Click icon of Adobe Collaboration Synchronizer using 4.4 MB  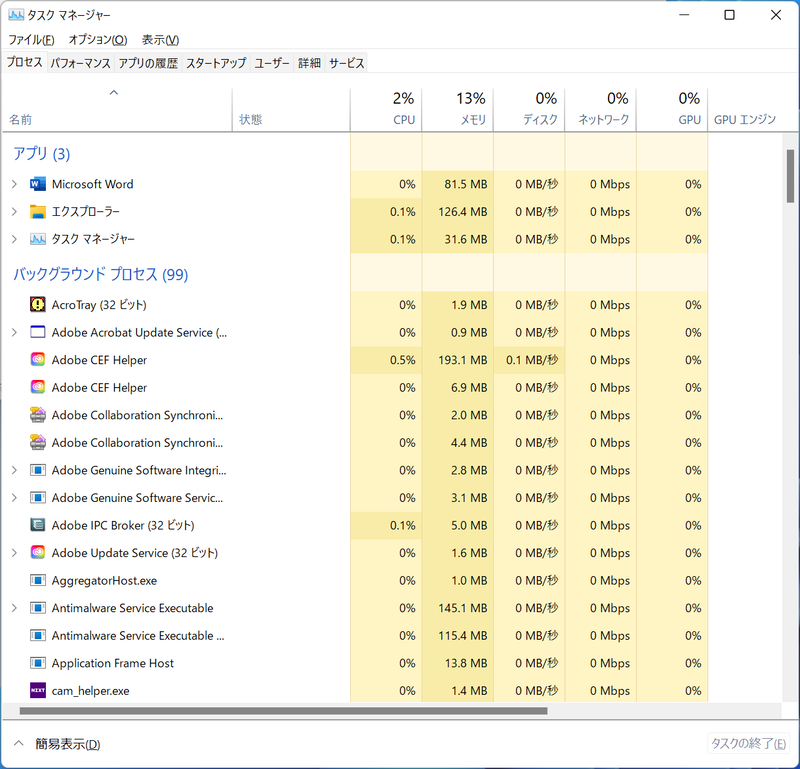coord(38,442)
